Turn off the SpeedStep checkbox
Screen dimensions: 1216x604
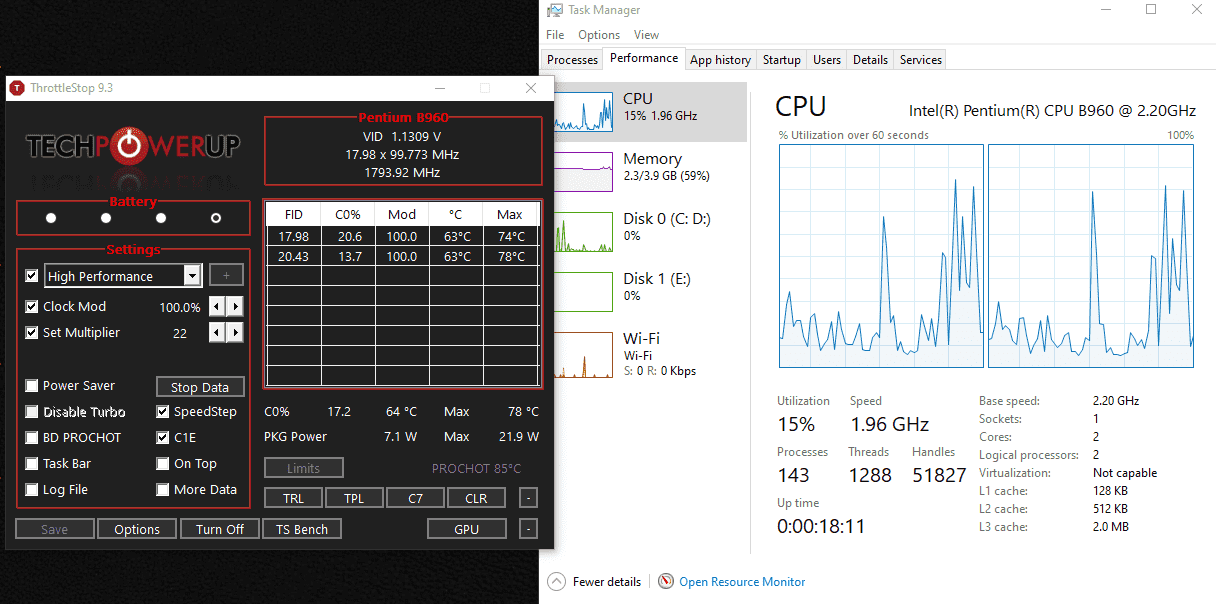(x=163, y=412)
